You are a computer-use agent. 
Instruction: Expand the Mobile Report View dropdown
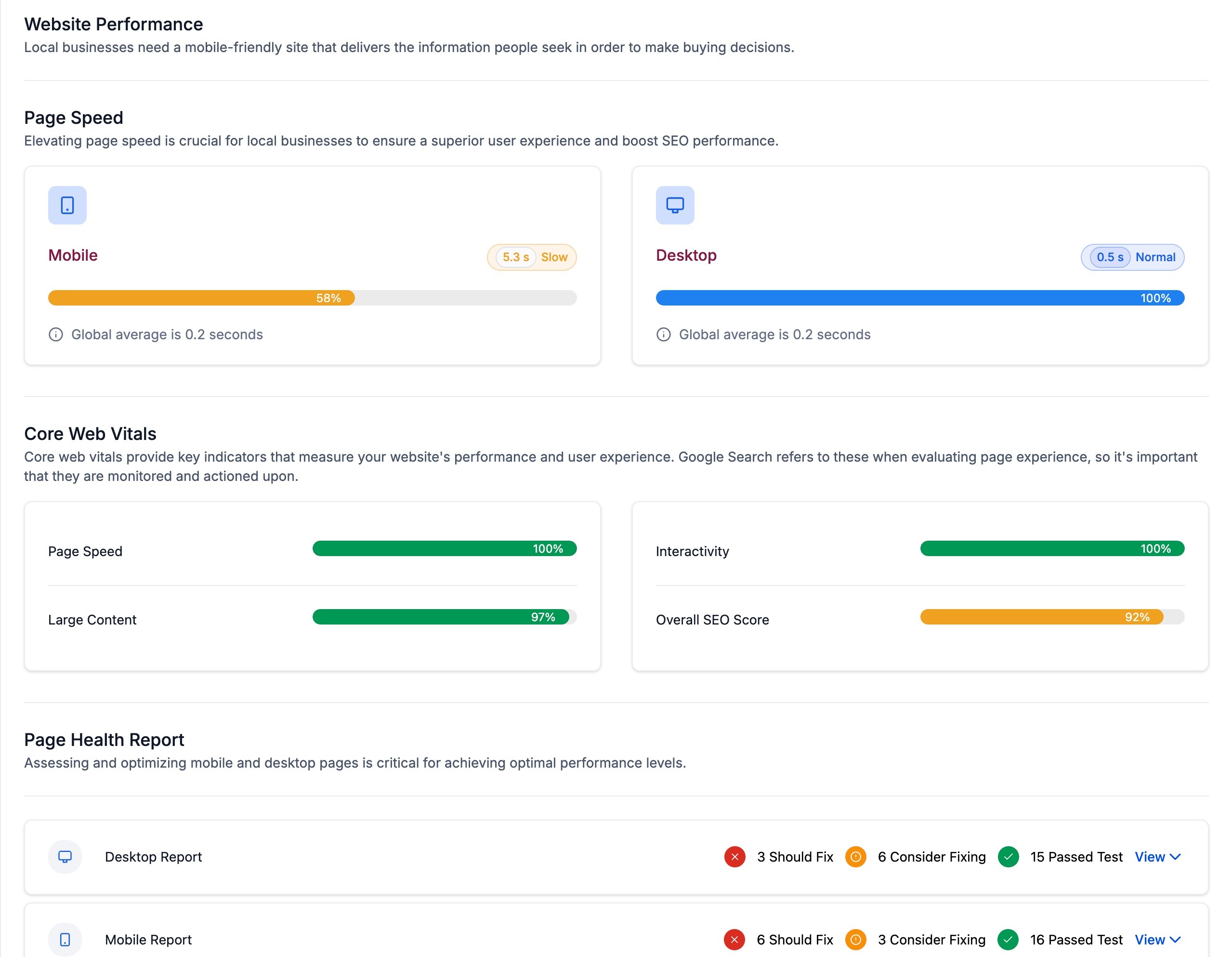point(1156,940)
